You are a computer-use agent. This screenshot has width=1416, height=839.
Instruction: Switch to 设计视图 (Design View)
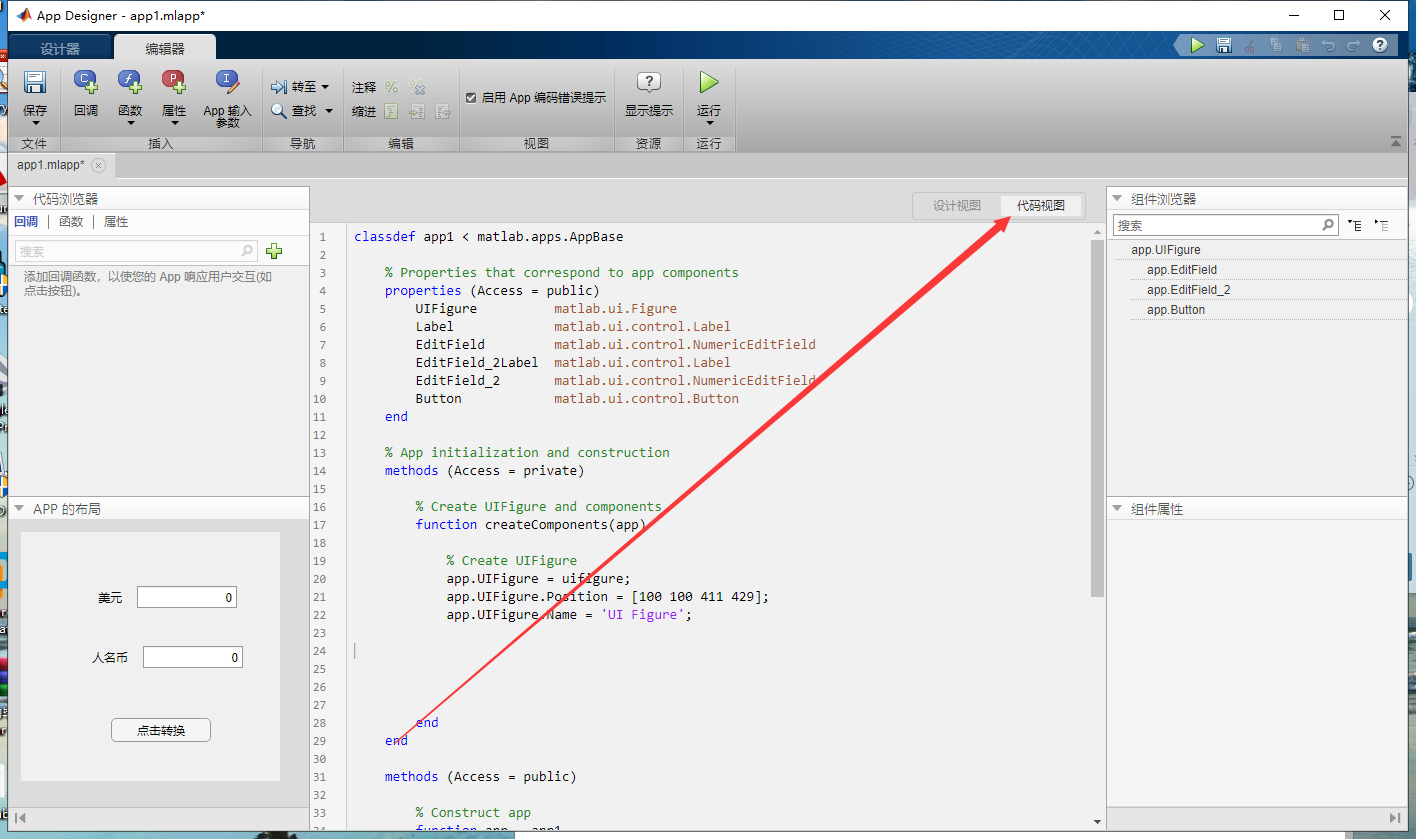[x=957, y=206]
